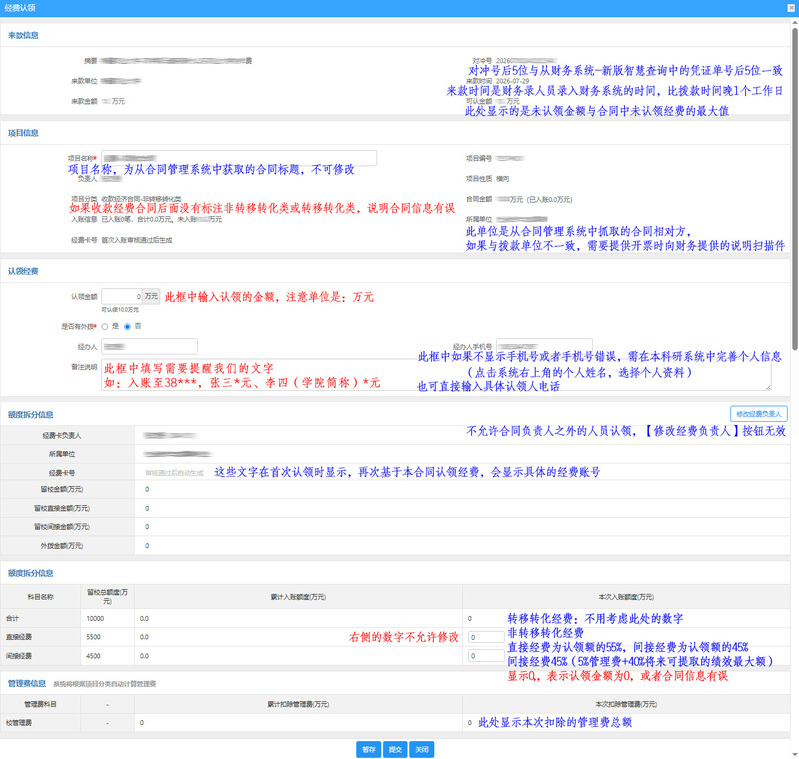Click the 项目信息 section header

pos(23,133)
